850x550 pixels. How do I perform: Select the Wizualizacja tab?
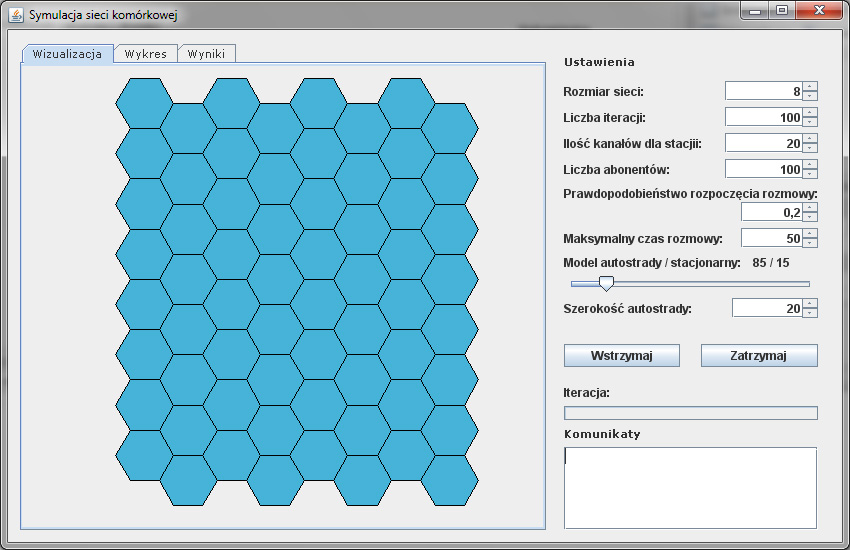tap(67, 54)
